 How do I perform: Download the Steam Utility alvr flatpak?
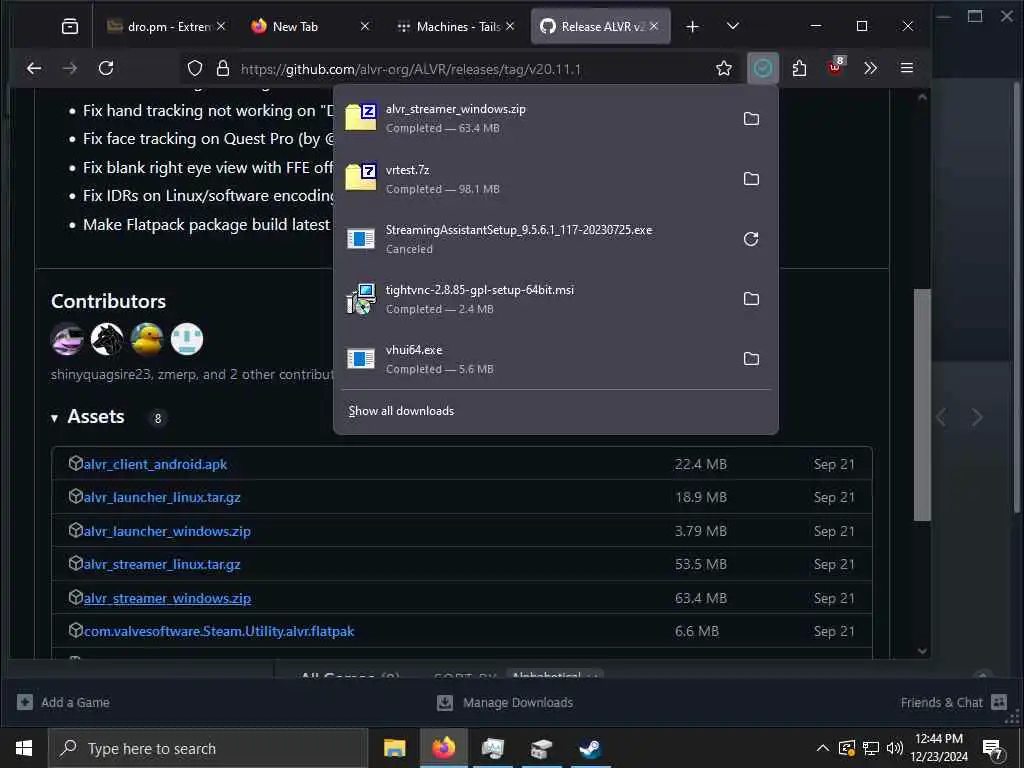219,632
